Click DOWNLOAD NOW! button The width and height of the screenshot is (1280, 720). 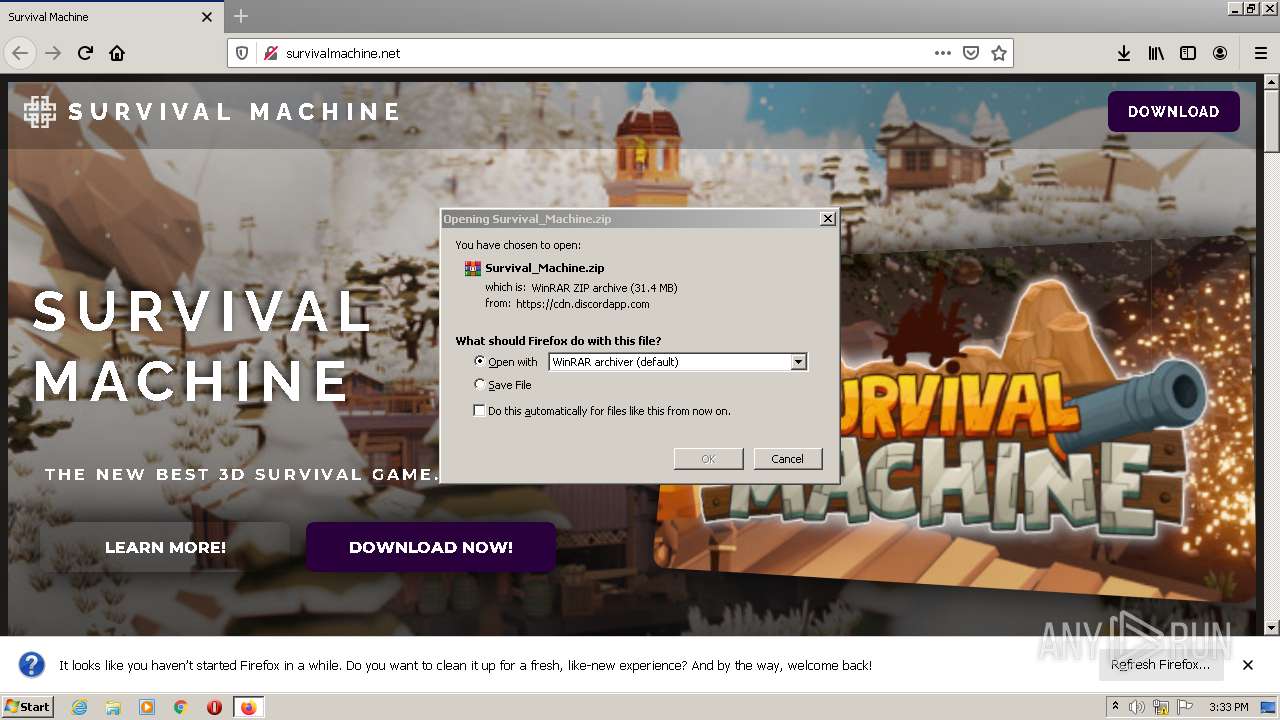pyautogui.click(x=431, y=547)
